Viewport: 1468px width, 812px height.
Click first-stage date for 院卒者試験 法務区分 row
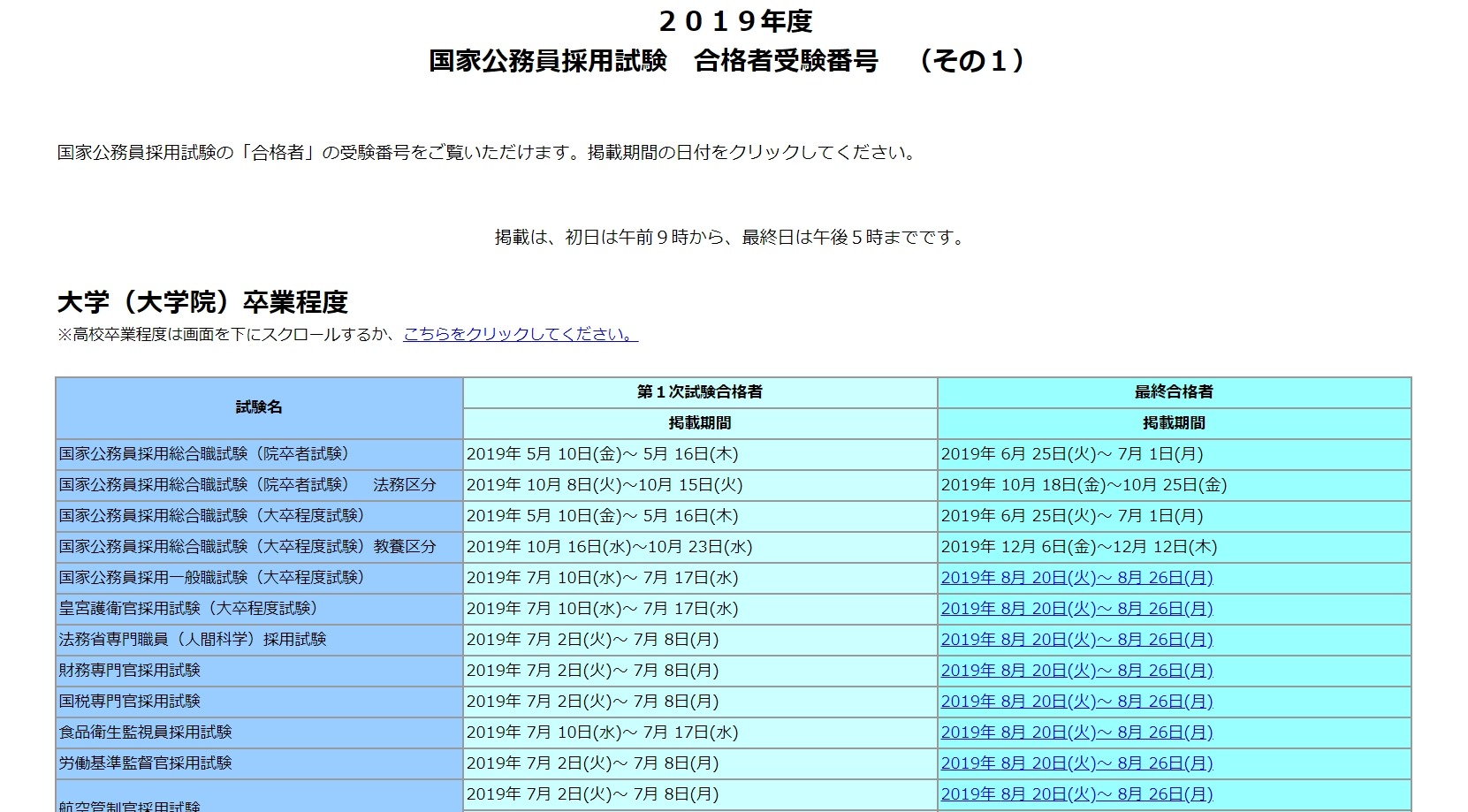tap(605, 485)
